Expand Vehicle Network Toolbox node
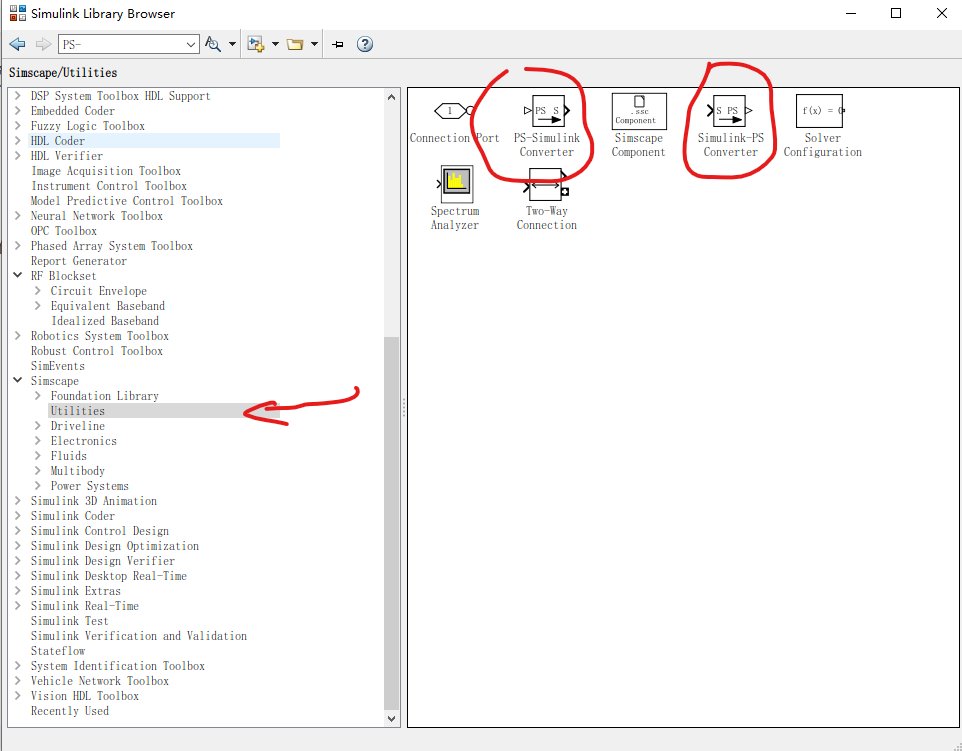Image resolution: width=962 pixels, height=751 pixels. 18,681
